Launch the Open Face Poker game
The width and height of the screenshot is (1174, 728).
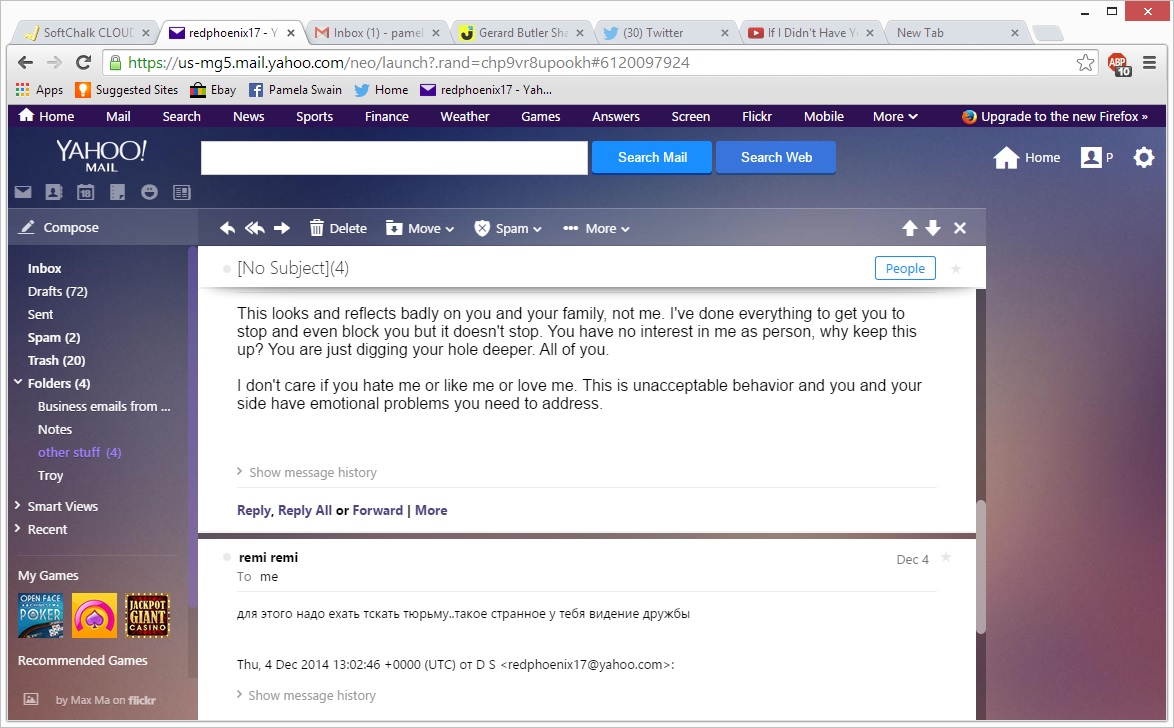coord(40,615)
